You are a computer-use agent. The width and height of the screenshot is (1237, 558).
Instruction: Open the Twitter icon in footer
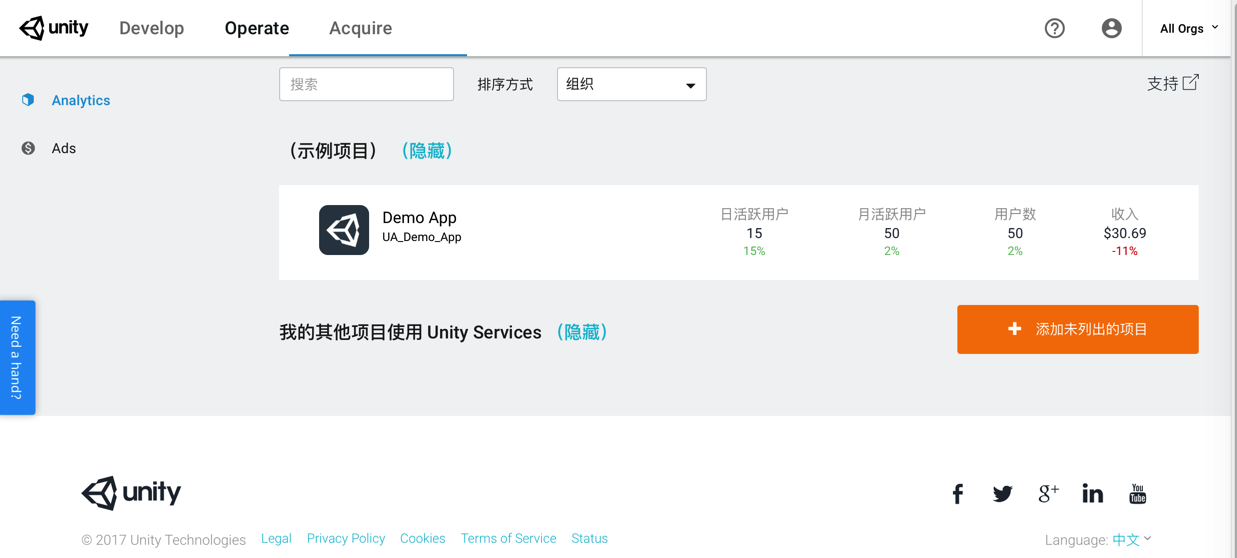point(1002,494)
